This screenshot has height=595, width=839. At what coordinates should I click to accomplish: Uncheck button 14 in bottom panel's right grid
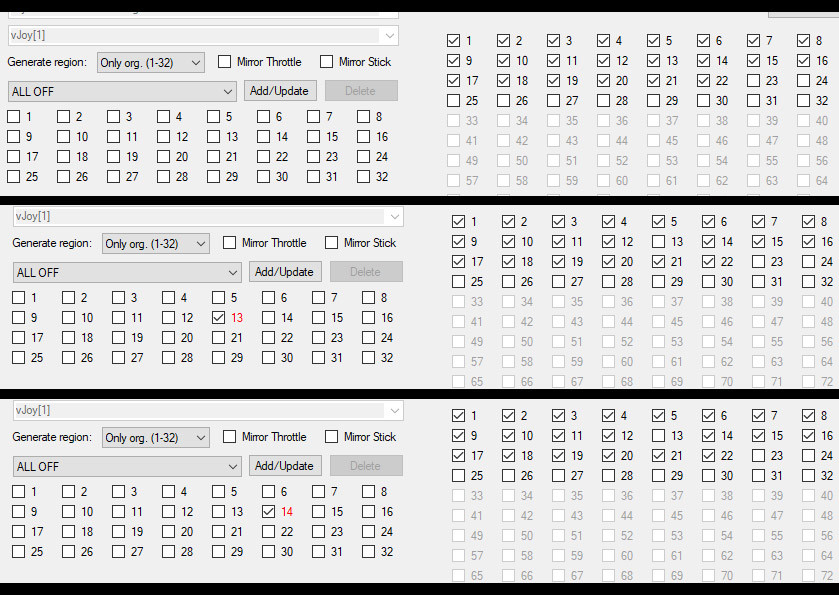(x=708, y=436)
